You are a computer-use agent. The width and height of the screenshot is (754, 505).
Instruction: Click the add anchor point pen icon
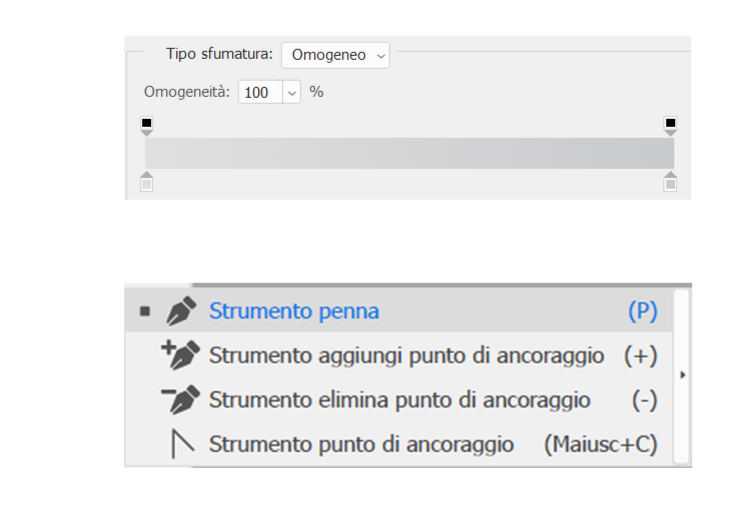[x=180, y=355]
